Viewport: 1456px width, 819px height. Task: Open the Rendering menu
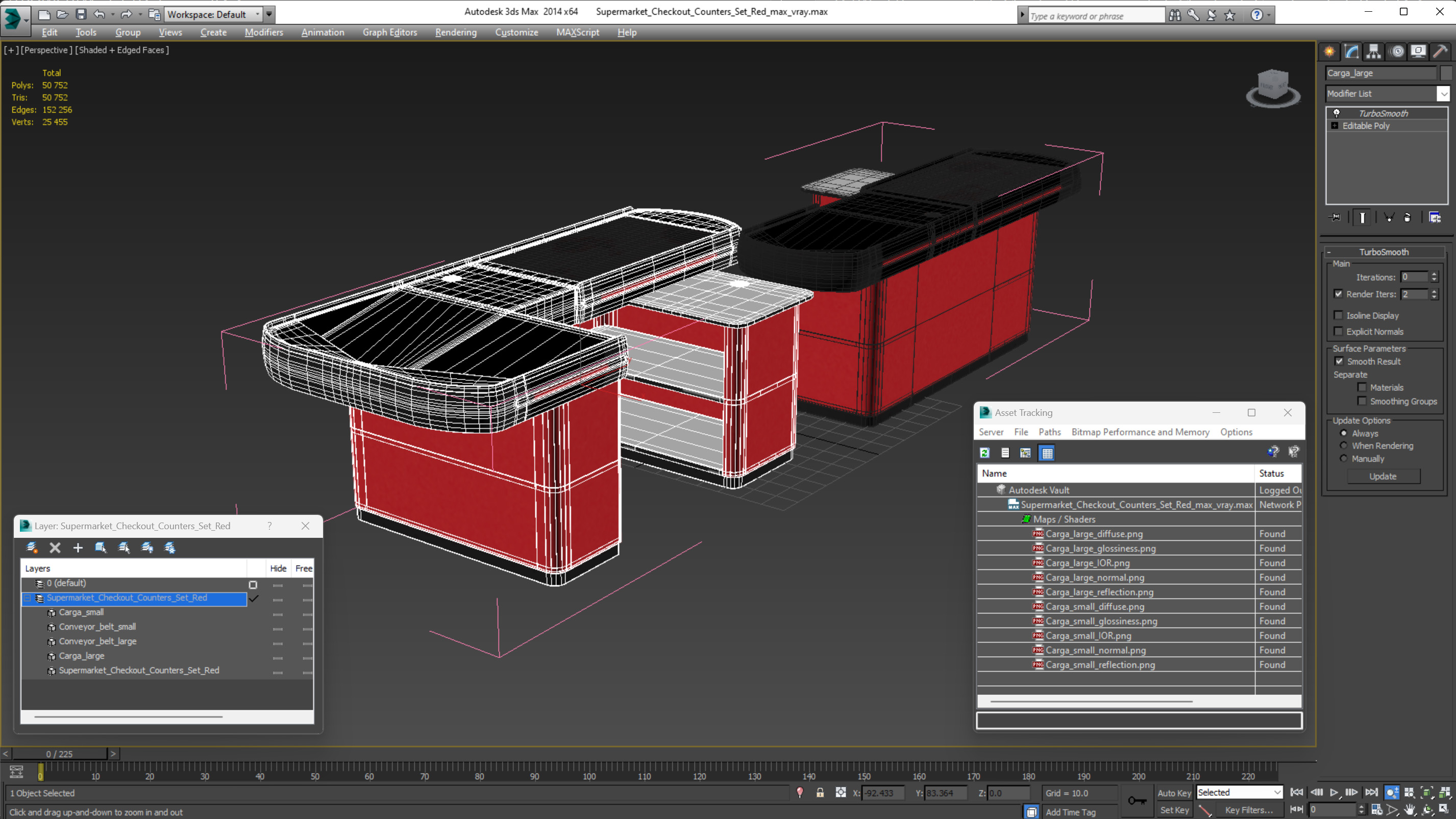click(x=456, y=32)
